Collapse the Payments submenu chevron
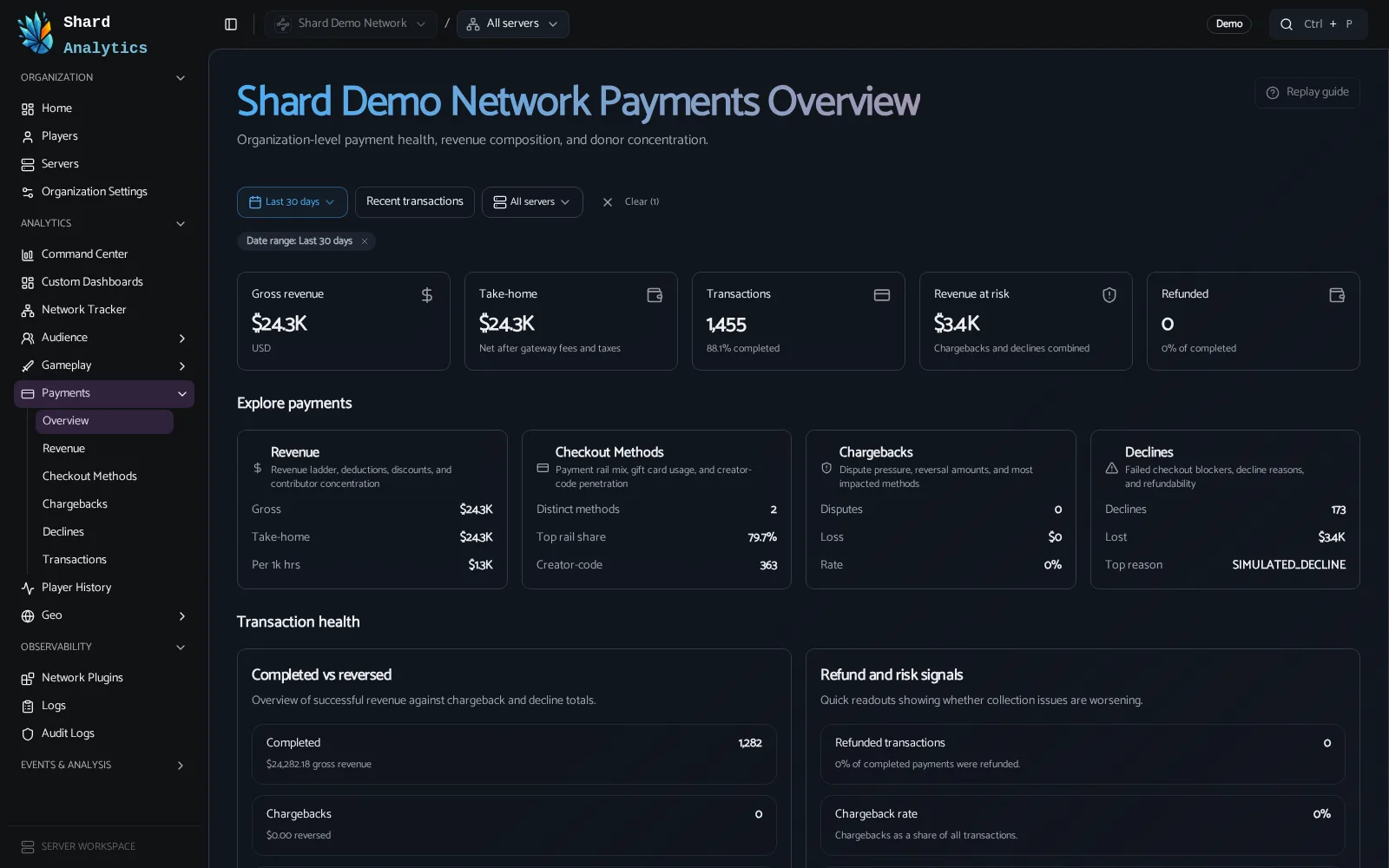Viewport: 1389px width, 868px height. click(x=182, y=394)
